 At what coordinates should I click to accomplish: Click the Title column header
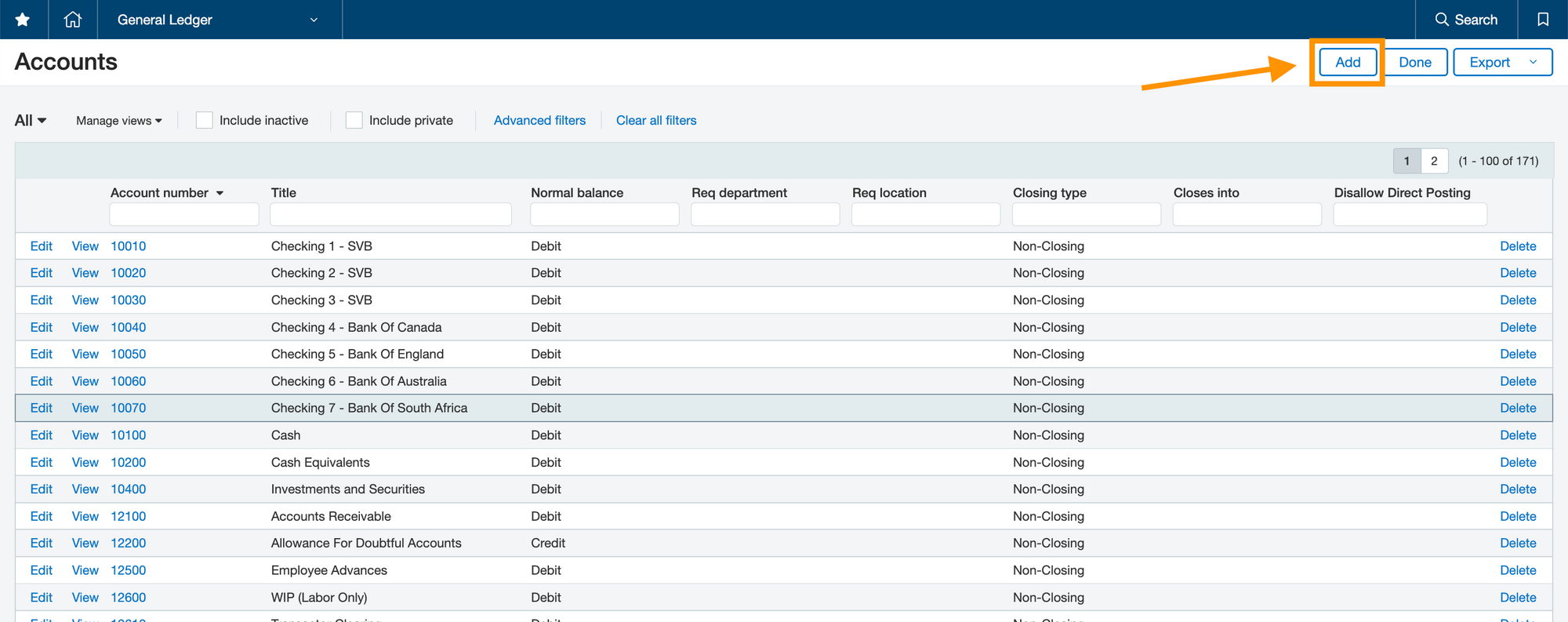(x=284, y=193)
